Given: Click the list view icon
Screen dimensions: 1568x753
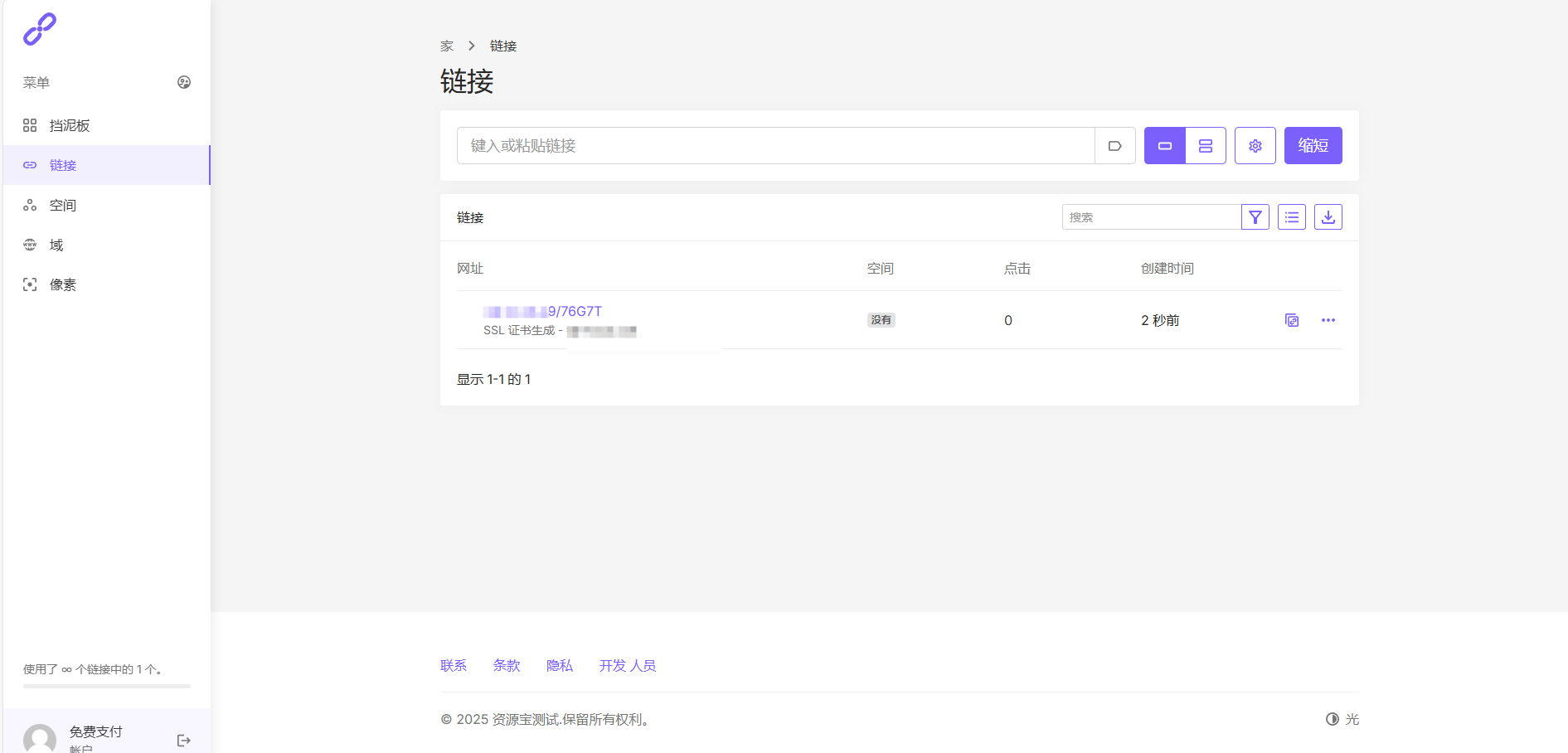Looking at the screenshot, I should [1292, 217].
